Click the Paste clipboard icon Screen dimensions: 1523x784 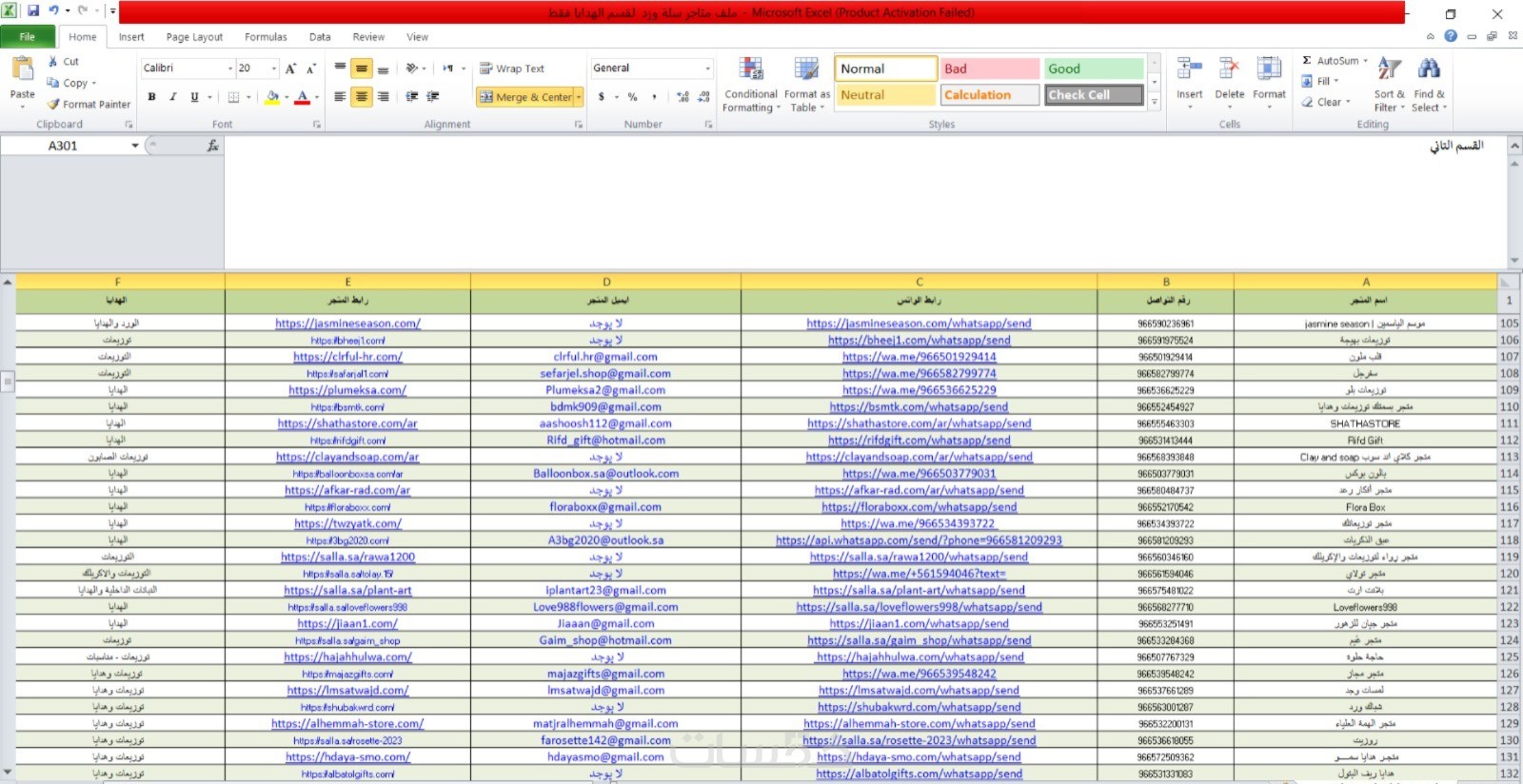[x=22, y=69]
